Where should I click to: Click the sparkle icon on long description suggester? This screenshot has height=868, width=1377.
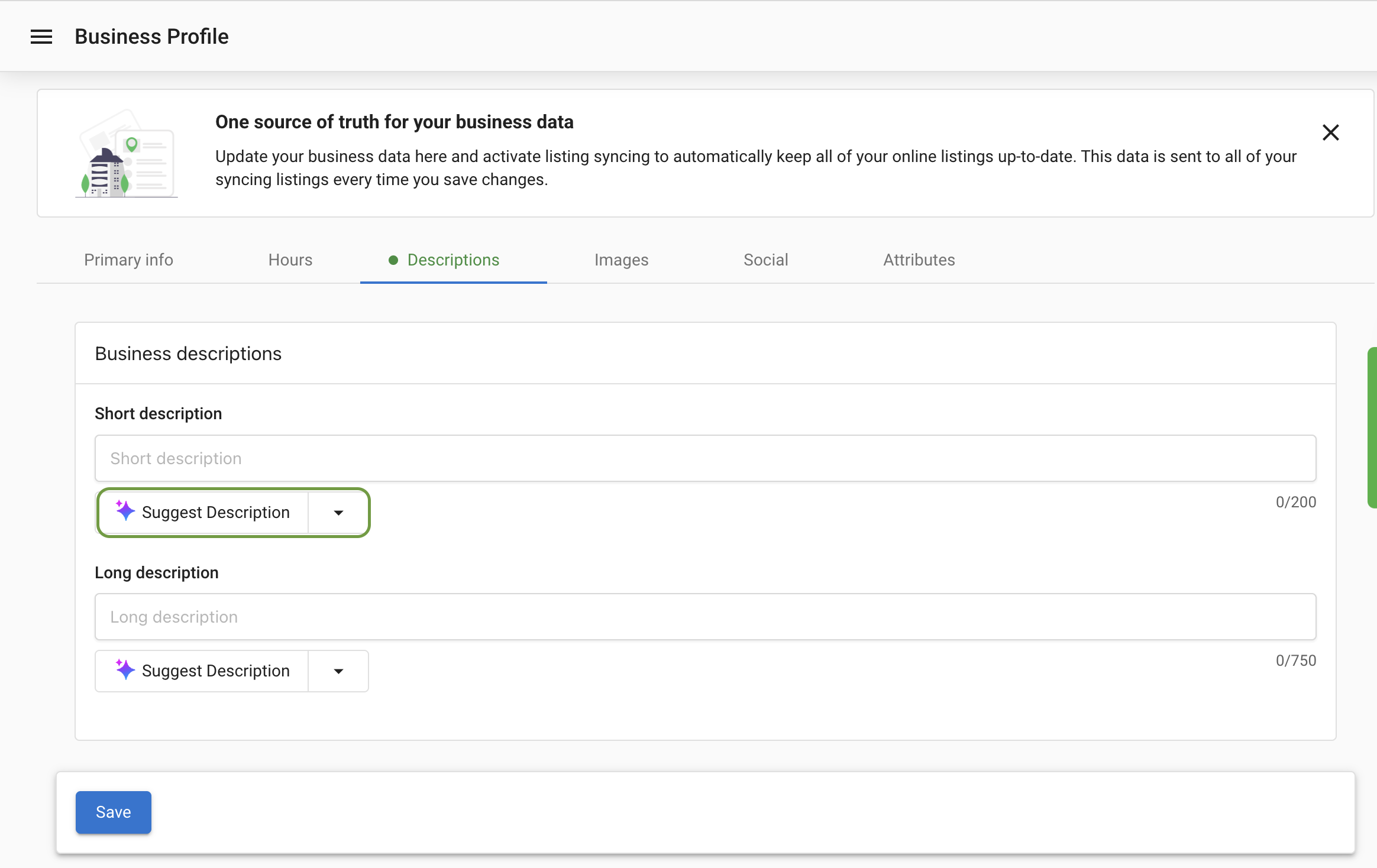[x=125, y=670]
